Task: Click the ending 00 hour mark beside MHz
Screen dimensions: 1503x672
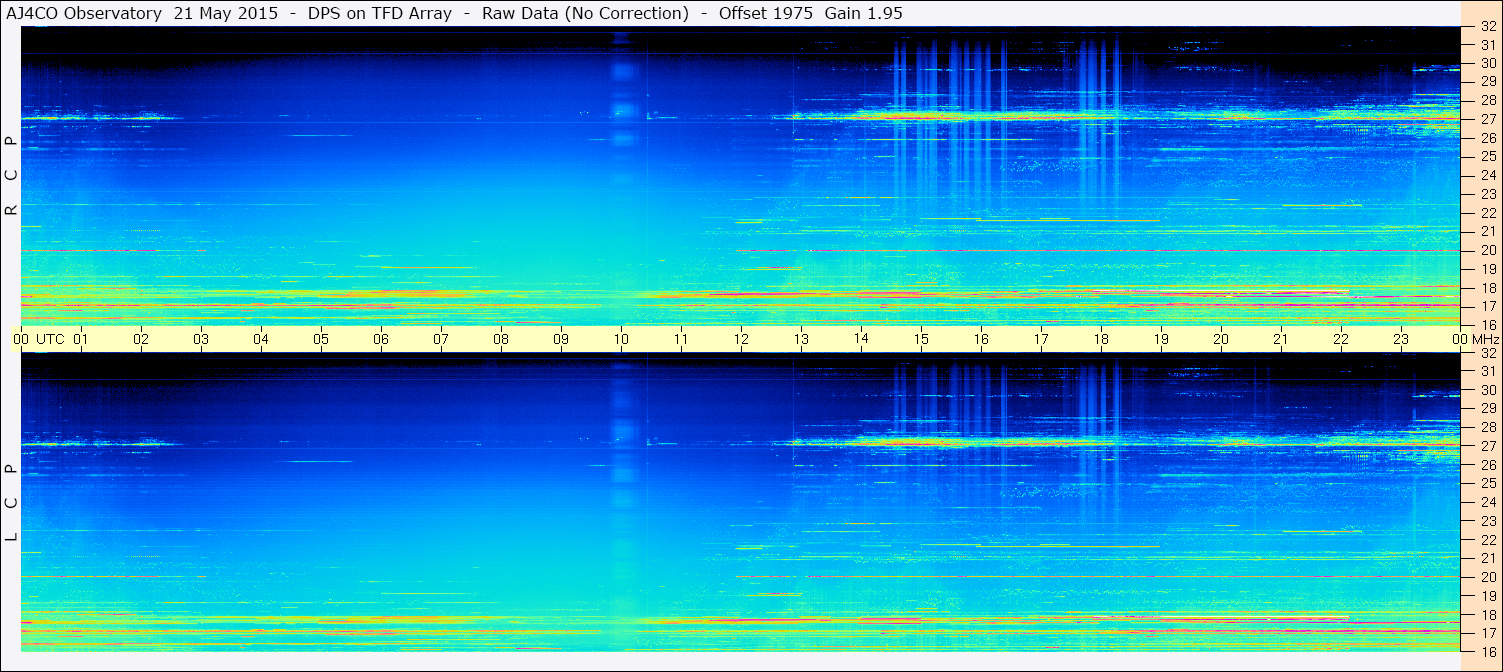Action: coord(1461,339)
